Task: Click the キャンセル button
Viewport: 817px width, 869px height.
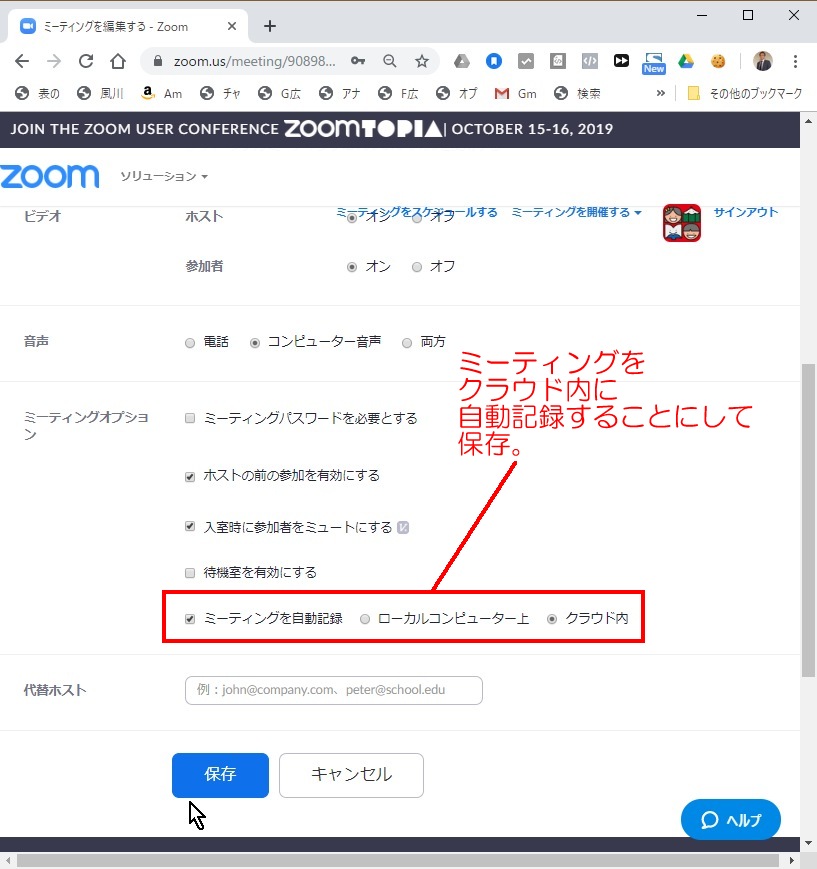Action: tap(351, 775)
